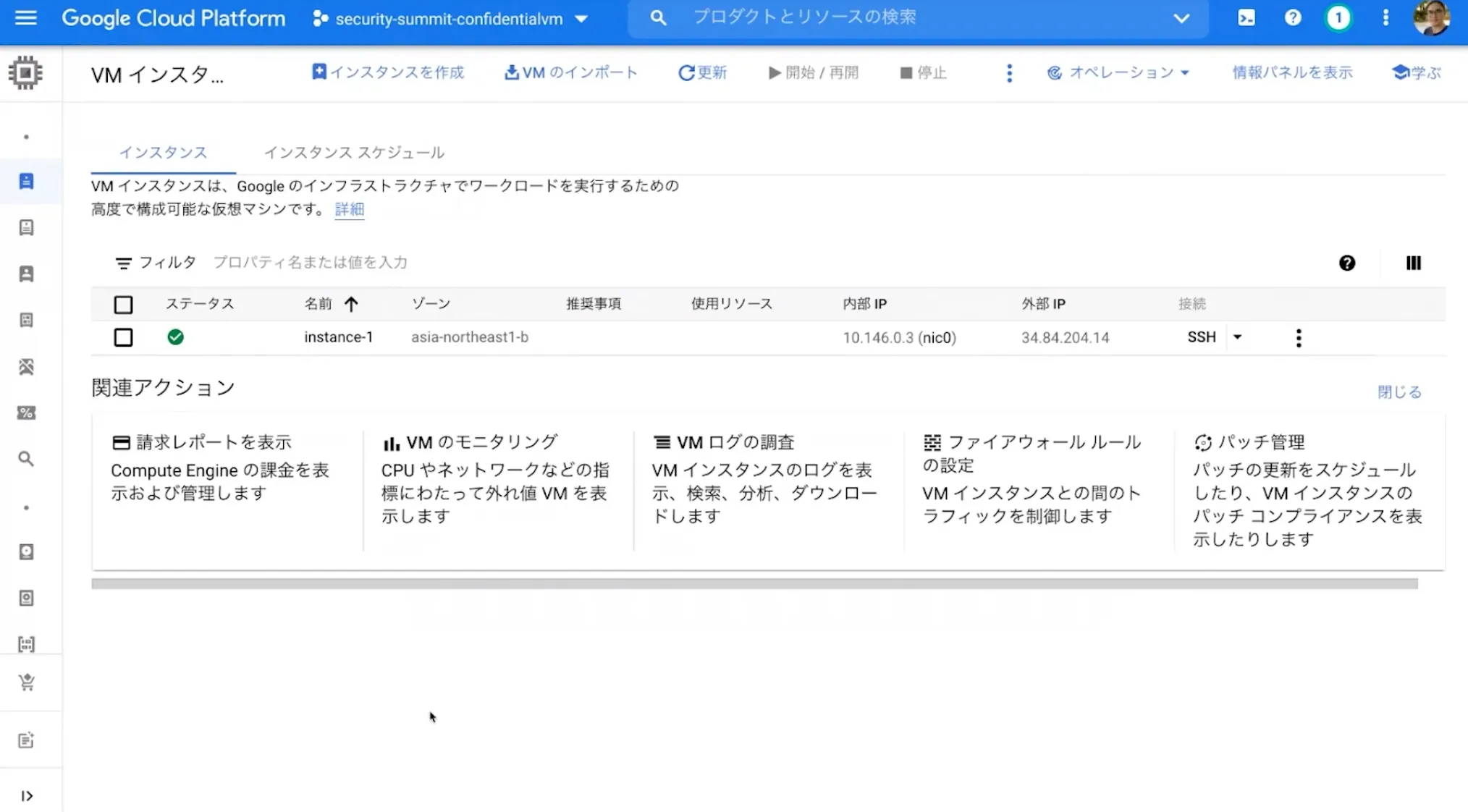Open パッチ管理 card
1468x812 pixels.
pos(1309,492)
